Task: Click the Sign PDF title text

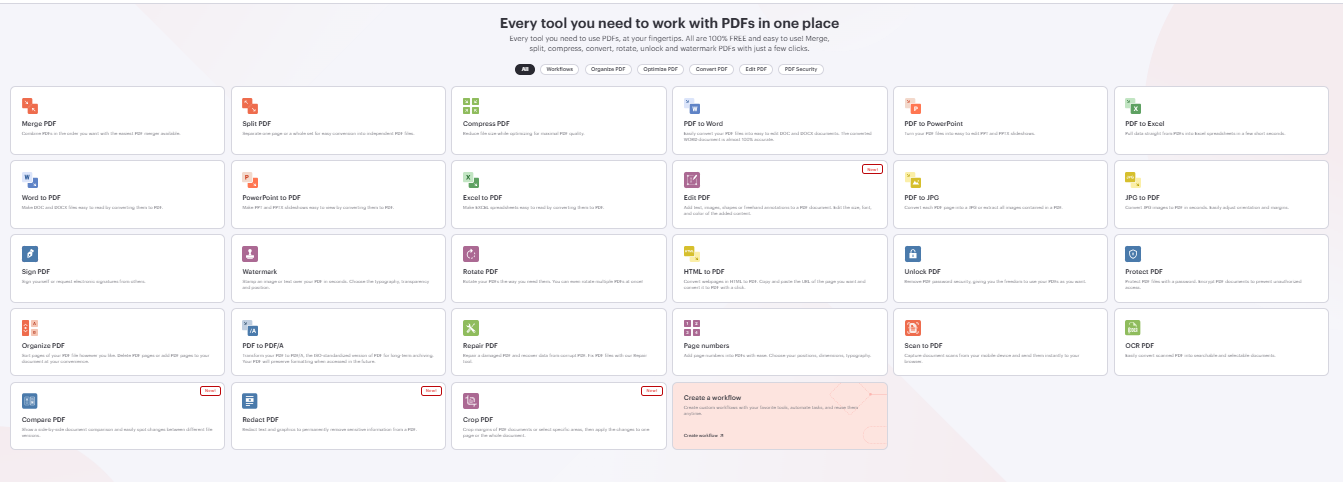Action: (35, 271)
